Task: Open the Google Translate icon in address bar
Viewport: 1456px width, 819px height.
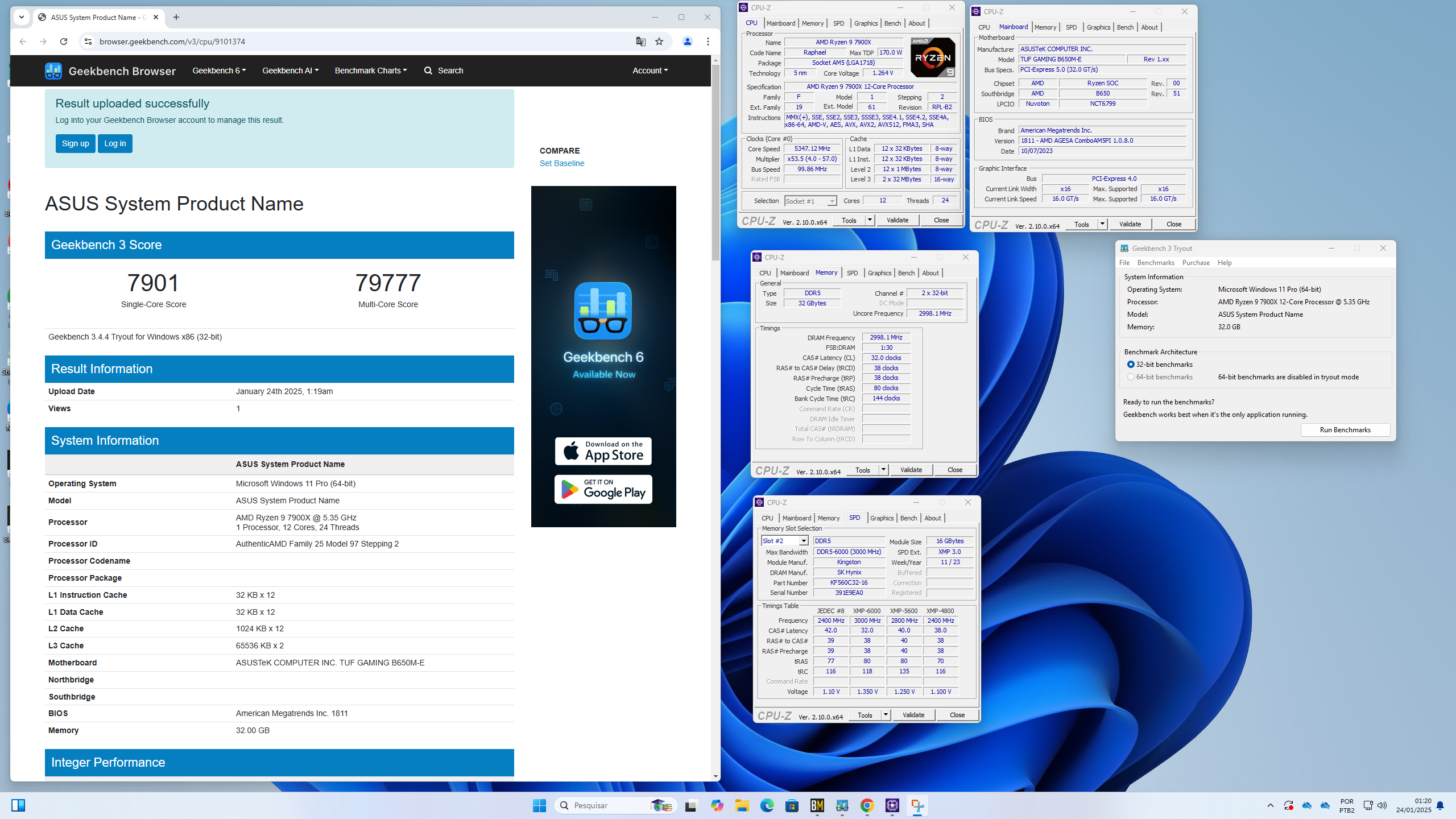Action: point(641,42)
